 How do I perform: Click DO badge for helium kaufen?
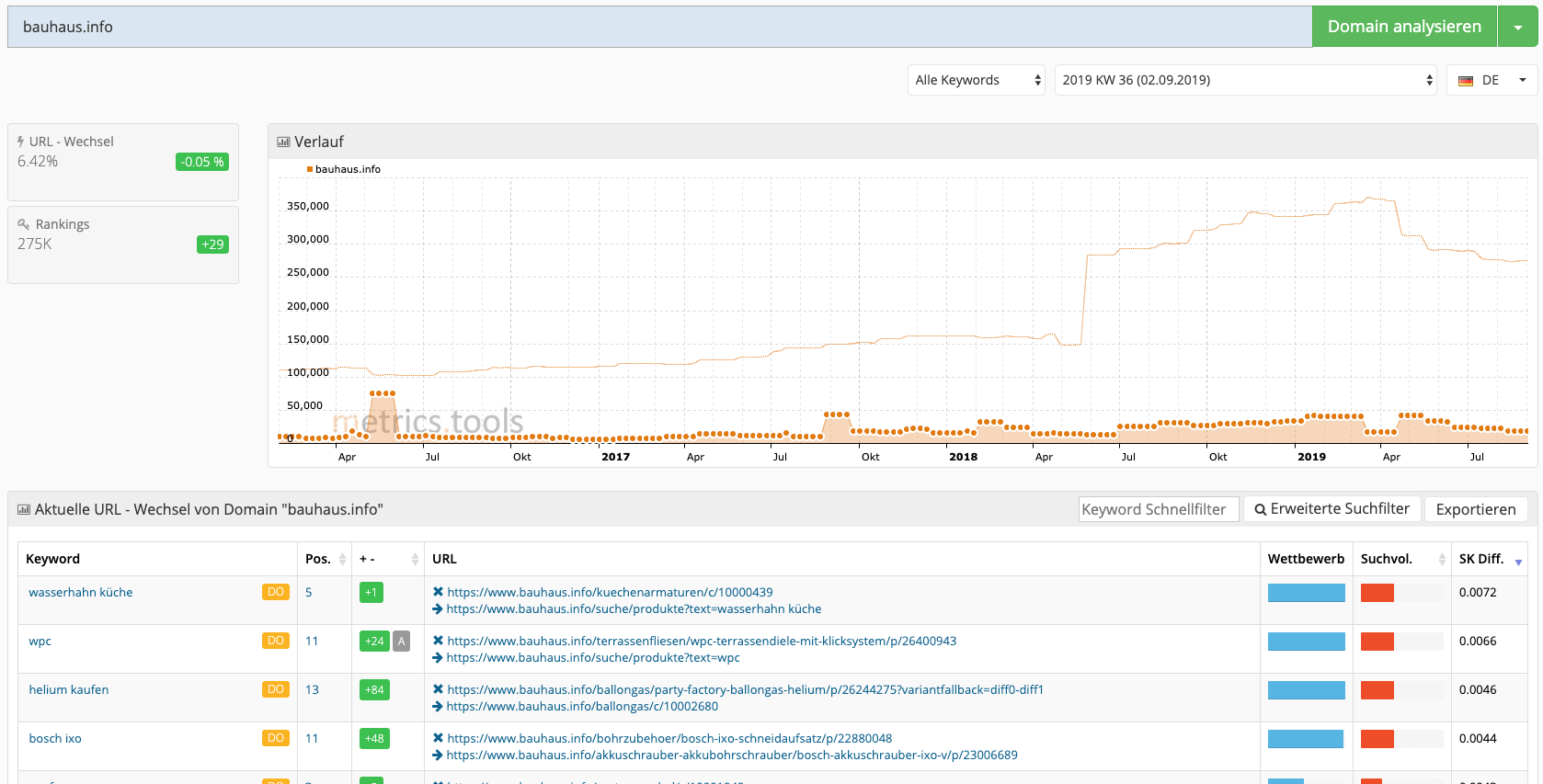click(276, 689)
